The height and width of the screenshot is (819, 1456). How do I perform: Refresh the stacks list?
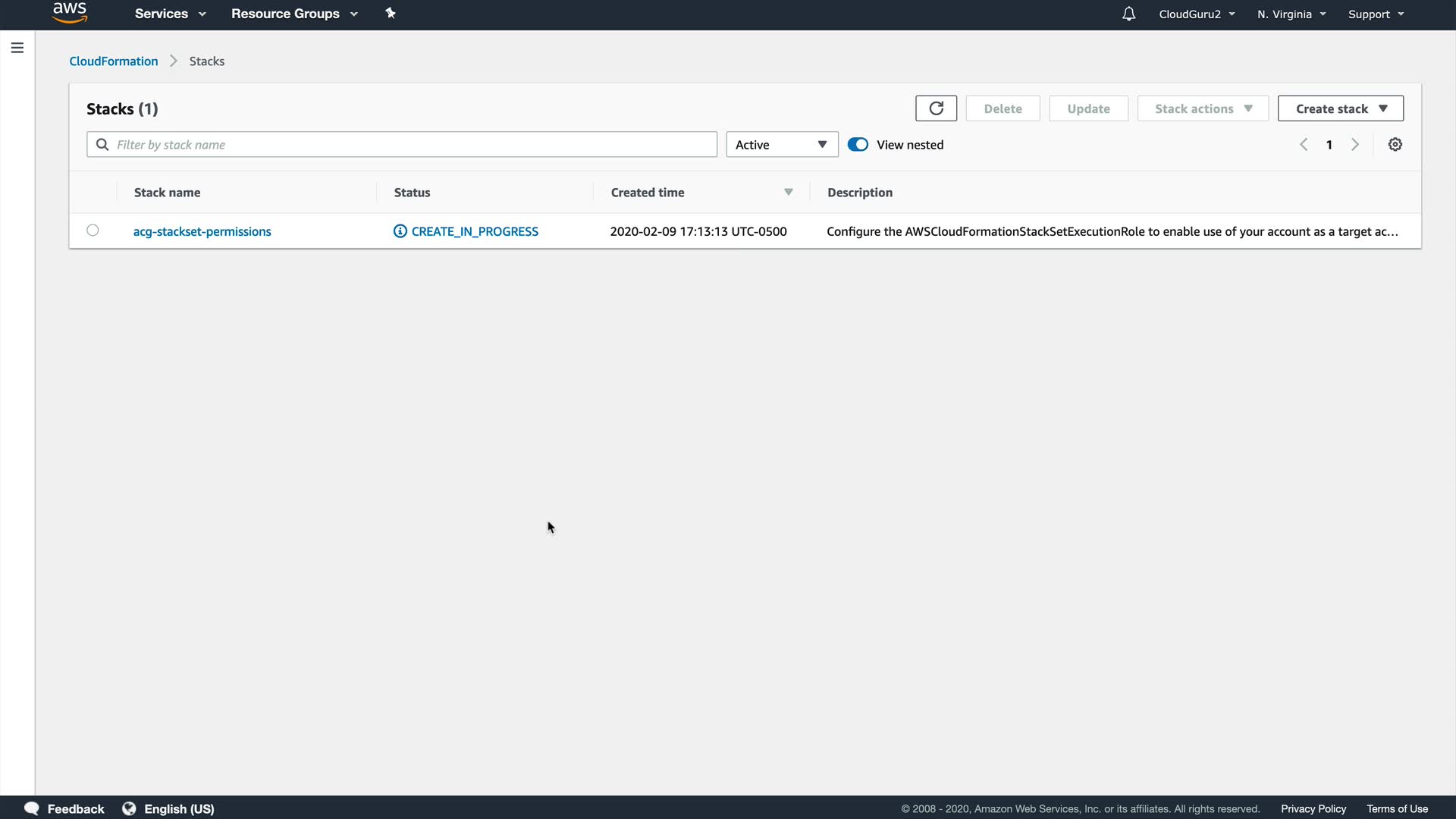click(936, 108)
